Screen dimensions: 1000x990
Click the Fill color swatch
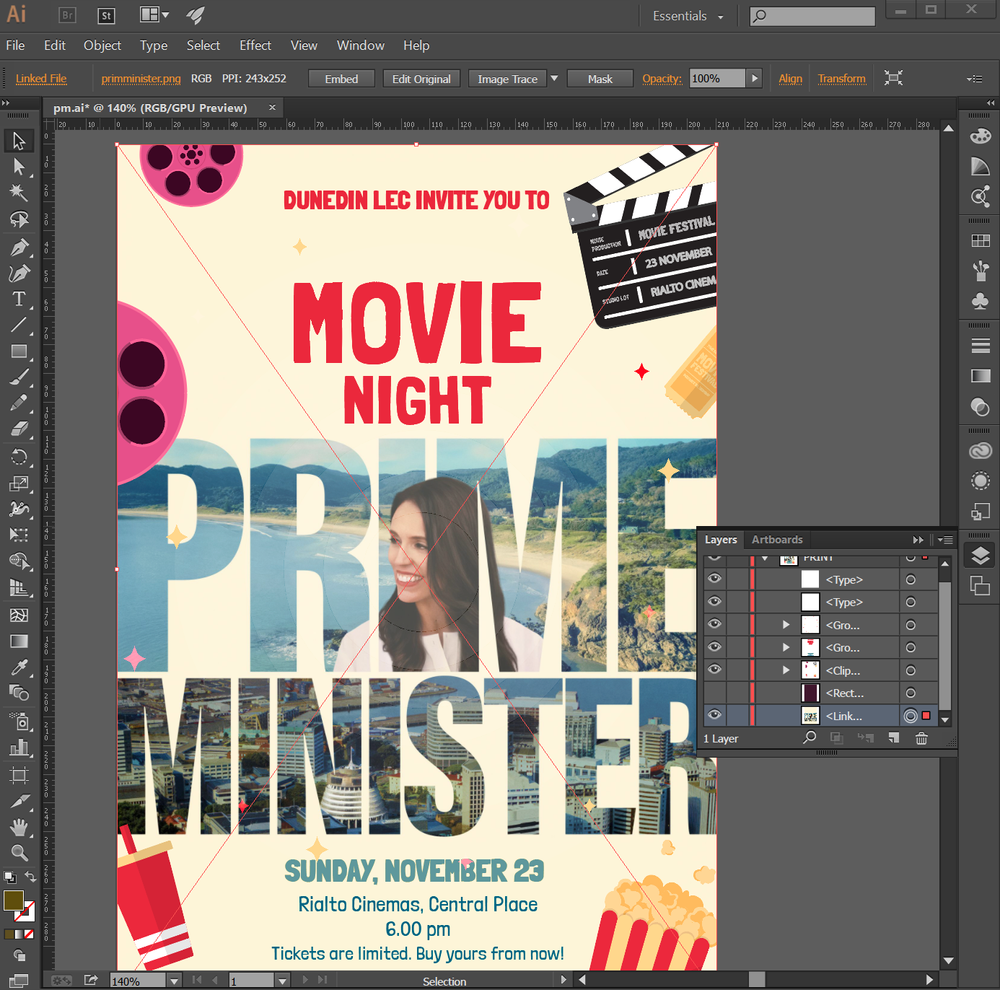coord(13,900)
